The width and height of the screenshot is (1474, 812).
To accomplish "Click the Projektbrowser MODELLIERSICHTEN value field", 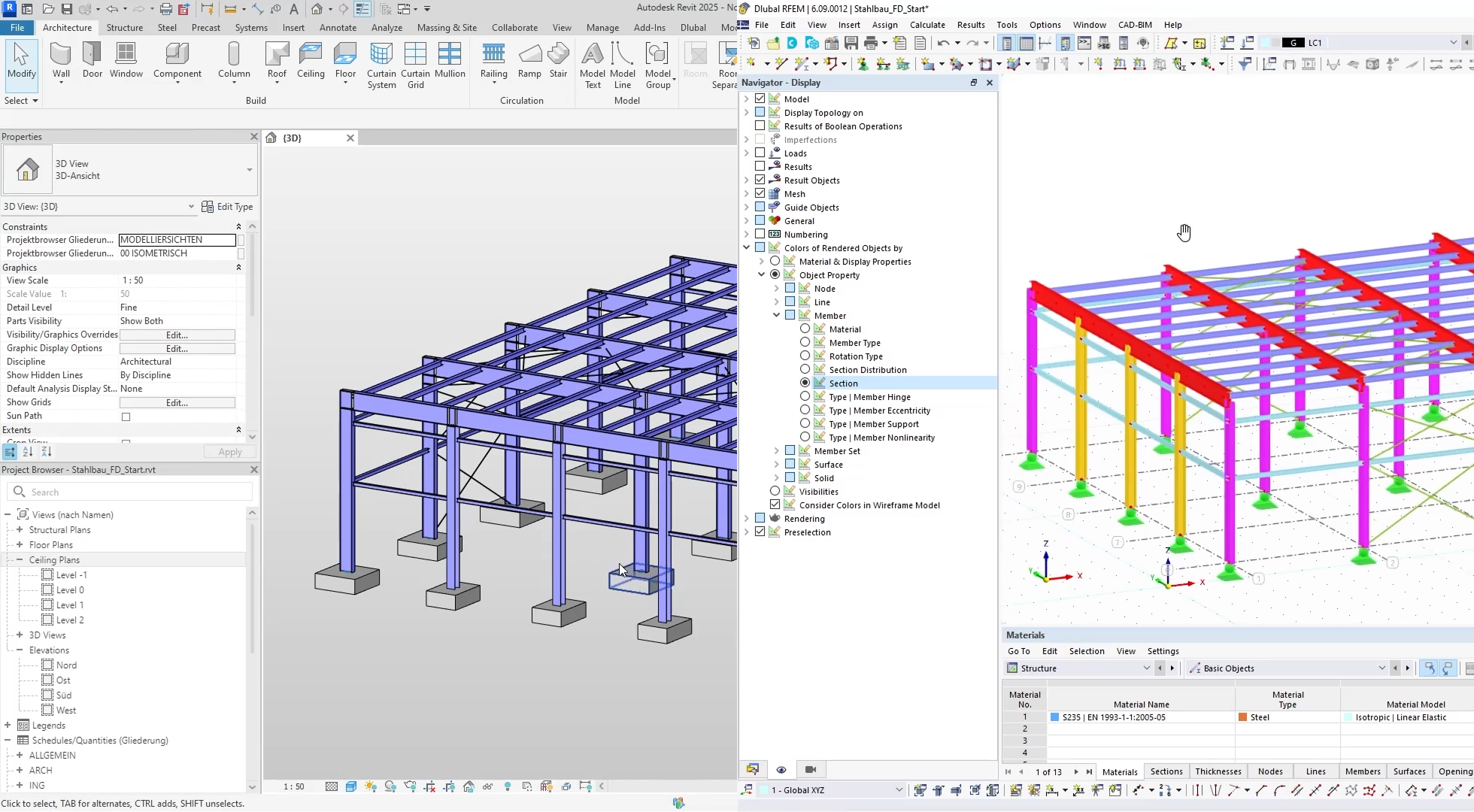I will point(177,239).
